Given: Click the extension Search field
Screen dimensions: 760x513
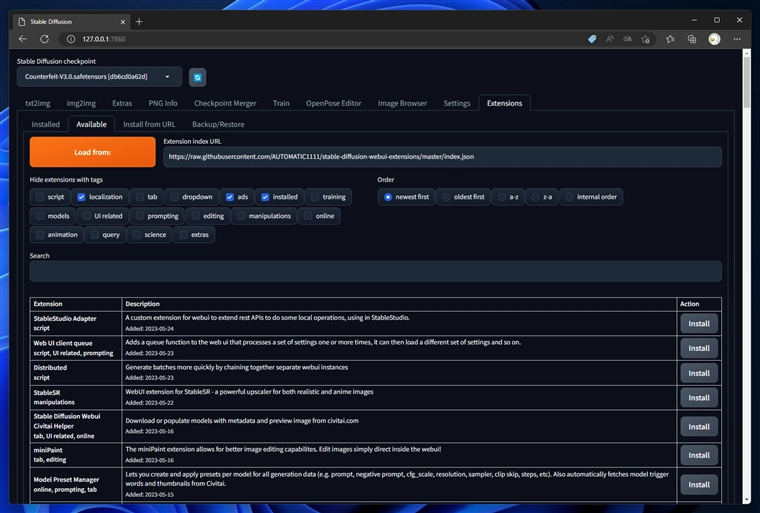Looking at the screenshot, I should click(376, 271).
